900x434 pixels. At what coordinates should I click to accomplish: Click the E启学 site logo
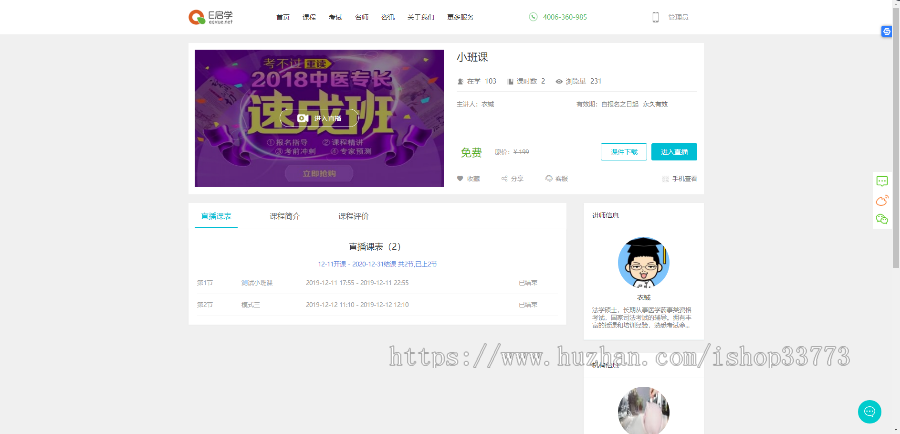click(211, 17)
